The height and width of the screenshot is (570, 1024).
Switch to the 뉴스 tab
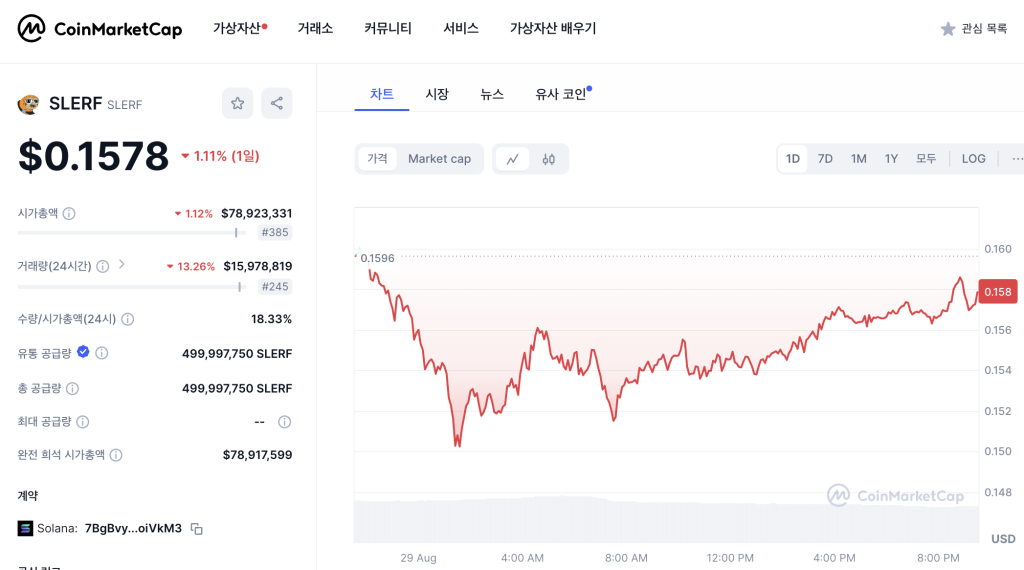click(492, 94)
